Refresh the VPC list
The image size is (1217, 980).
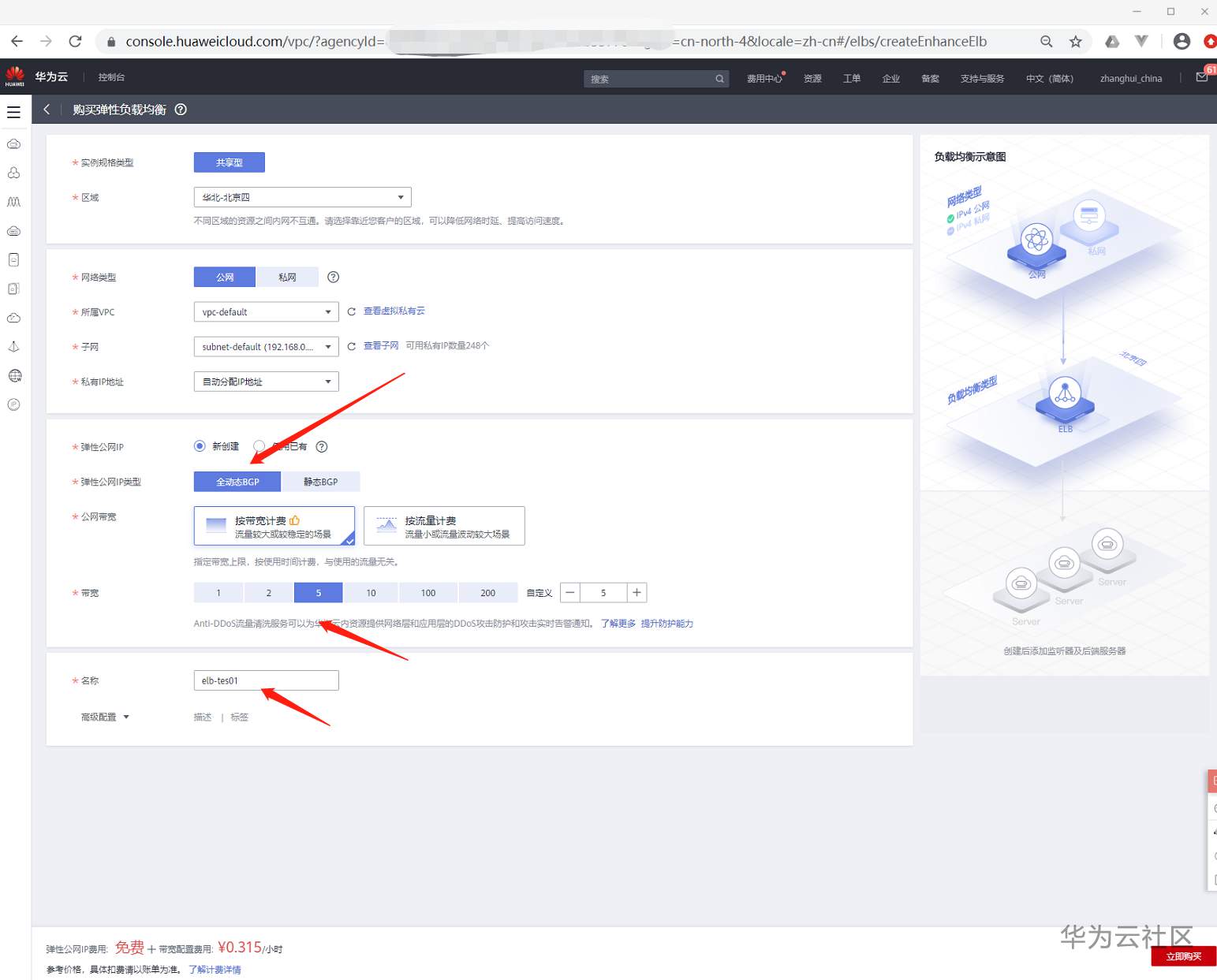[352, 311]
